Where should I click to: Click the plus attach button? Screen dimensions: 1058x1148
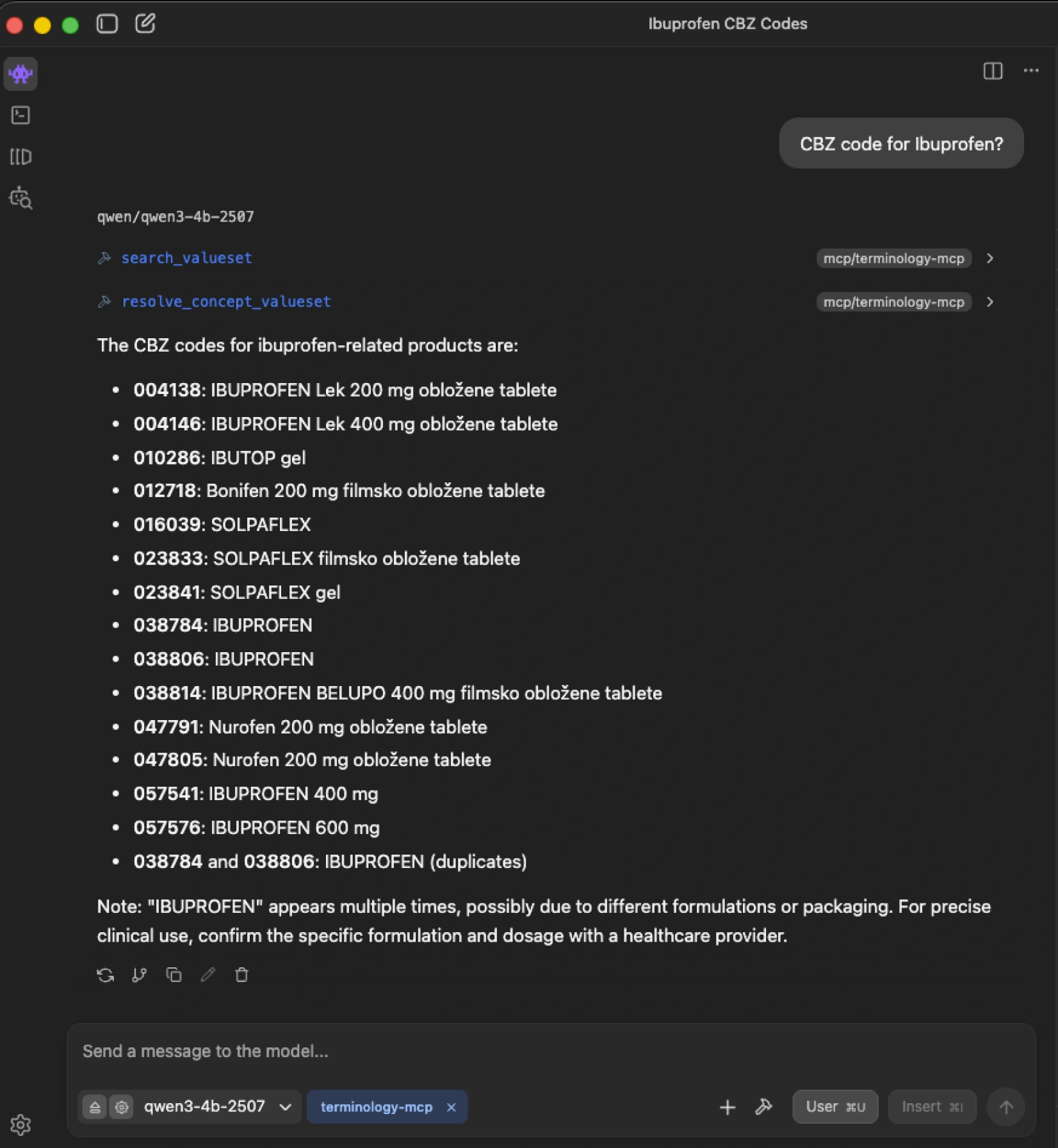727,1106
